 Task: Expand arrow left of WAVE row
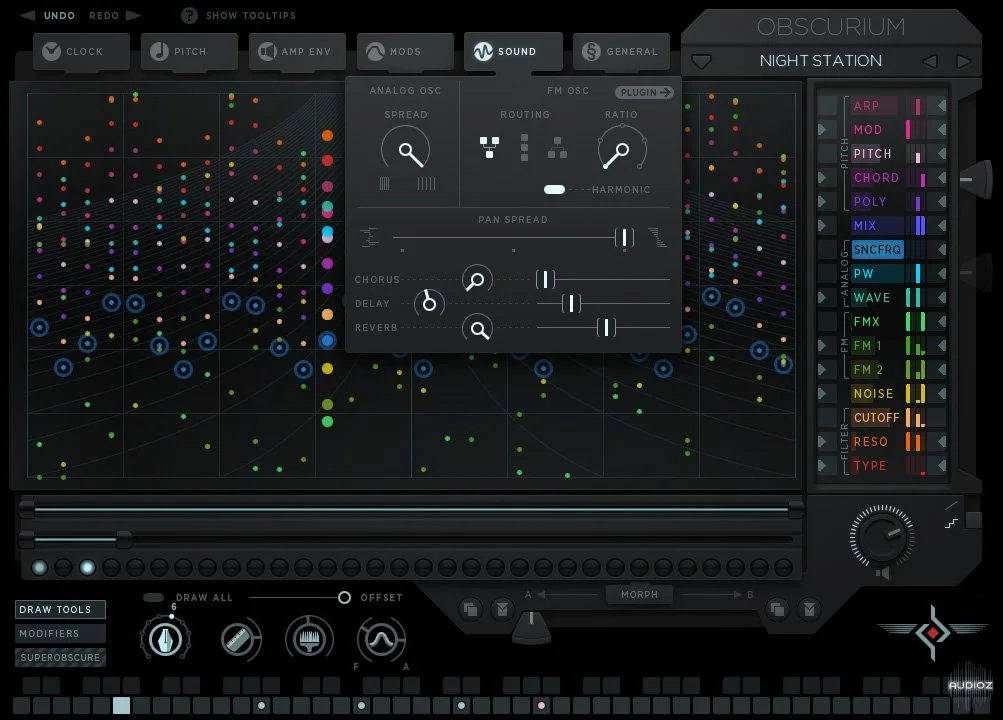click(822, 297)
